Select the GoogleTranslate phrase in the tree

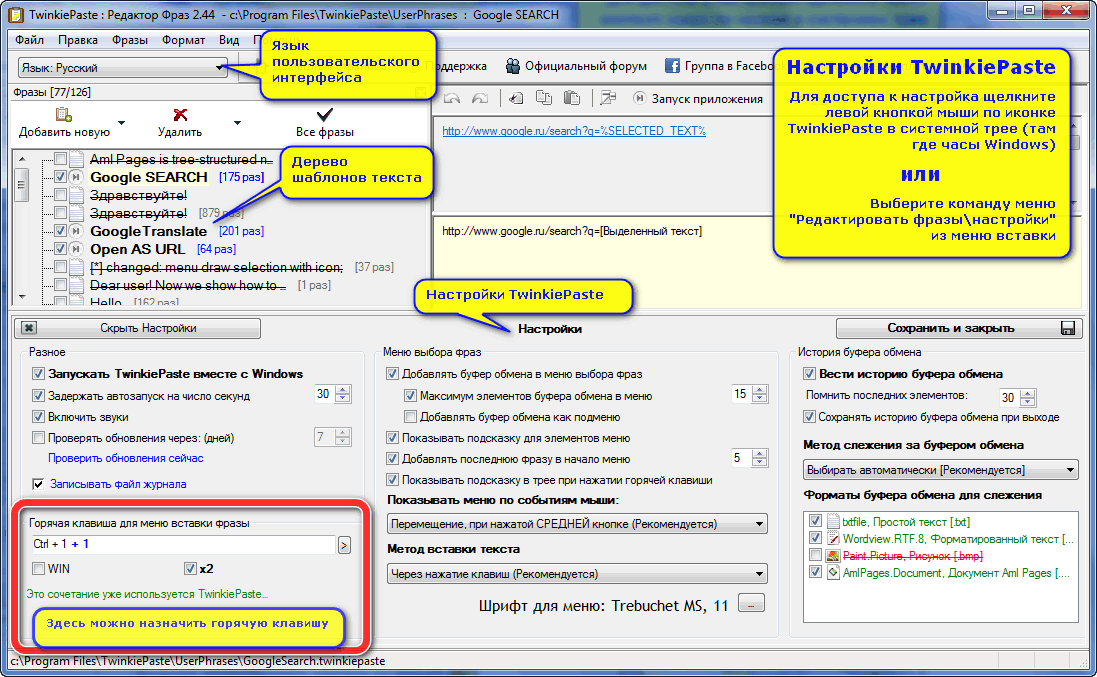149,231
